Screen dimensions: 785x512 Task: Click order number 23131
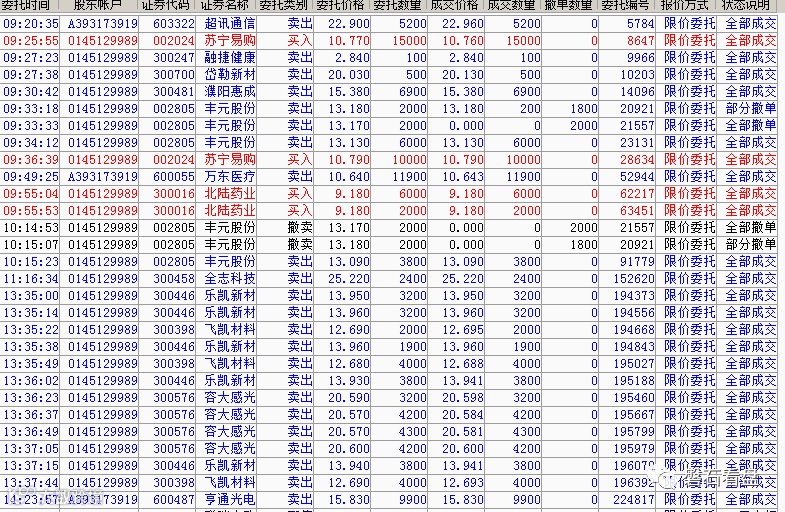coord(637,143)
